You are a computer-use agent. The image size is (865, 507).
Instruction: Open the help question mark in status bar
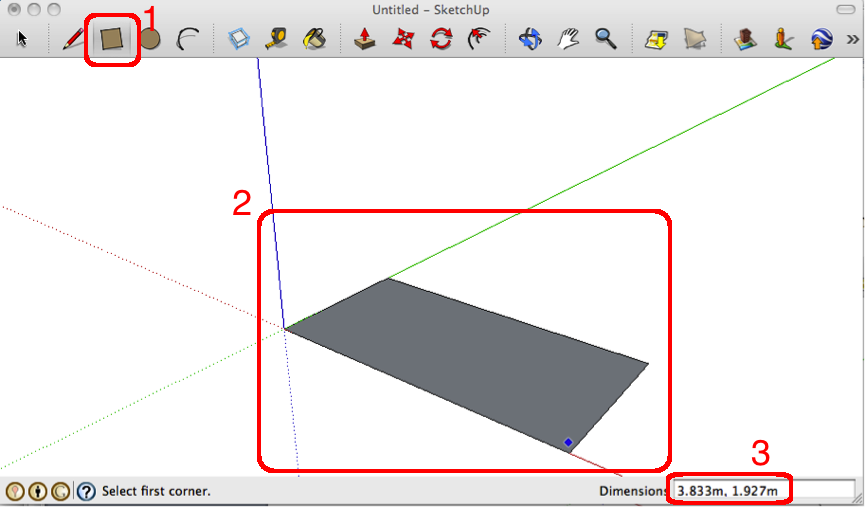pos(87,492)
